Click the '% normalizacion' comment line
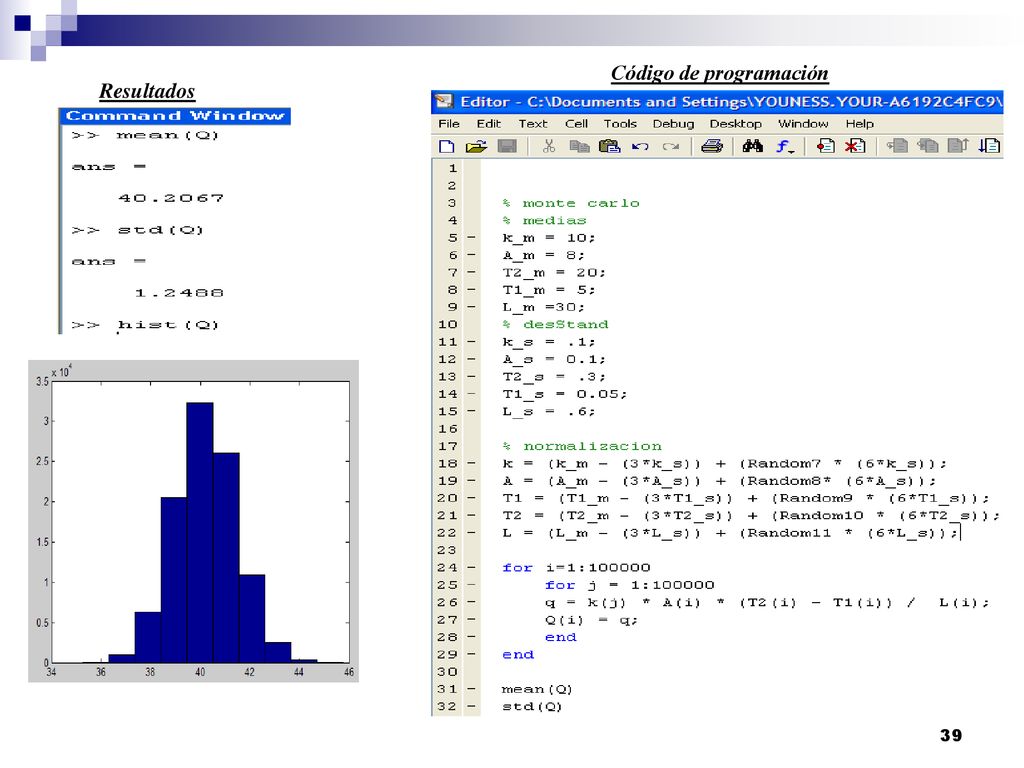The height and width of the screenshot is (768, 1024). click(x=582, y=447)
